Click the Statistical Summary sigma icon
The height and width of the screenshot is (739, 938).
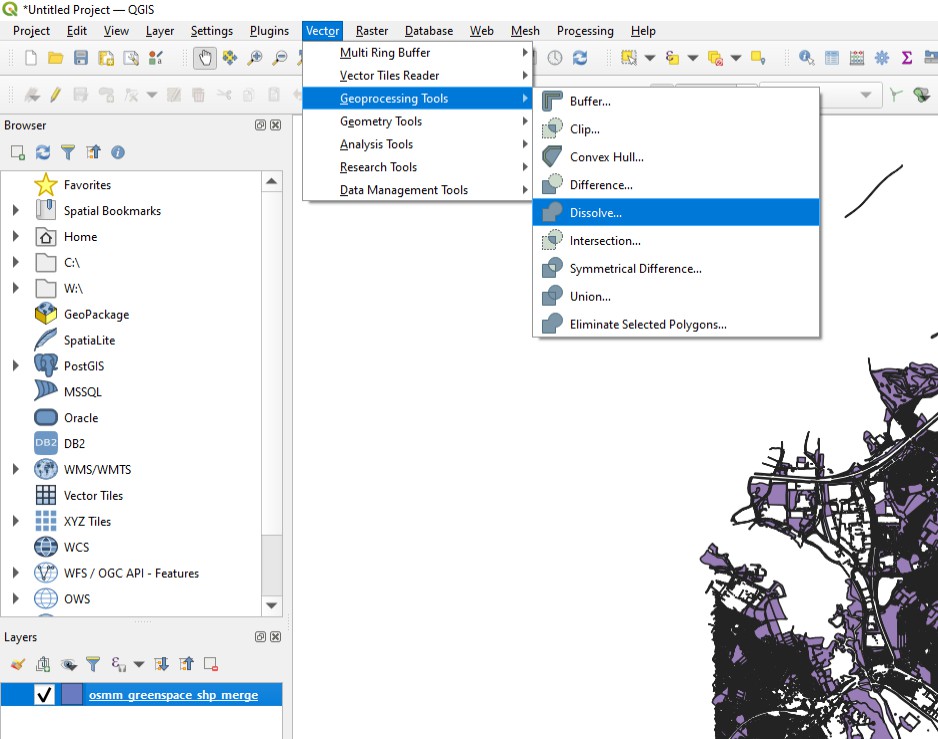pos(906,58)
